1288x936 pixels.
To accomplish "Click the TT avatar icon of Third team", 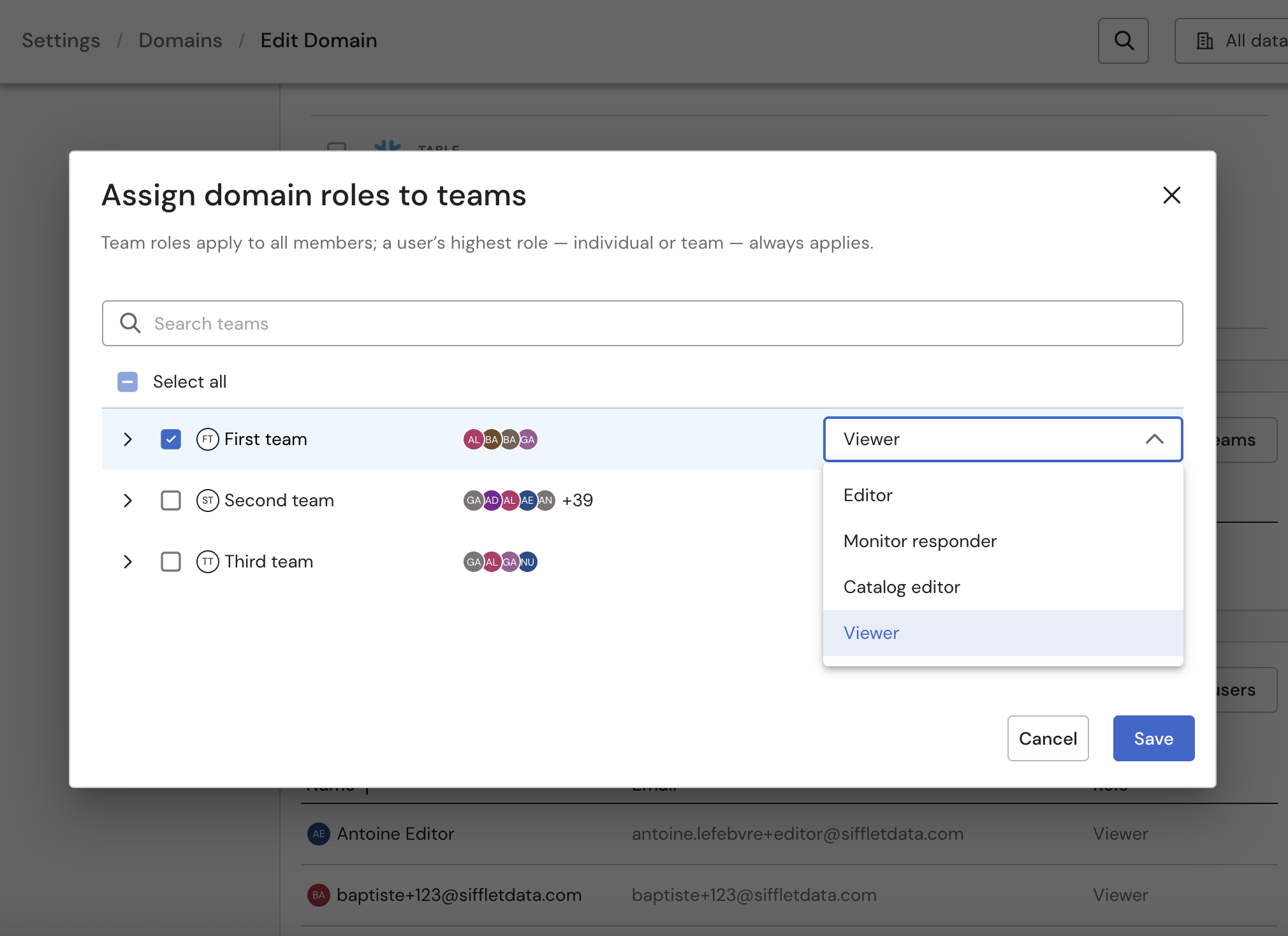I will click(x=207, y=562).
